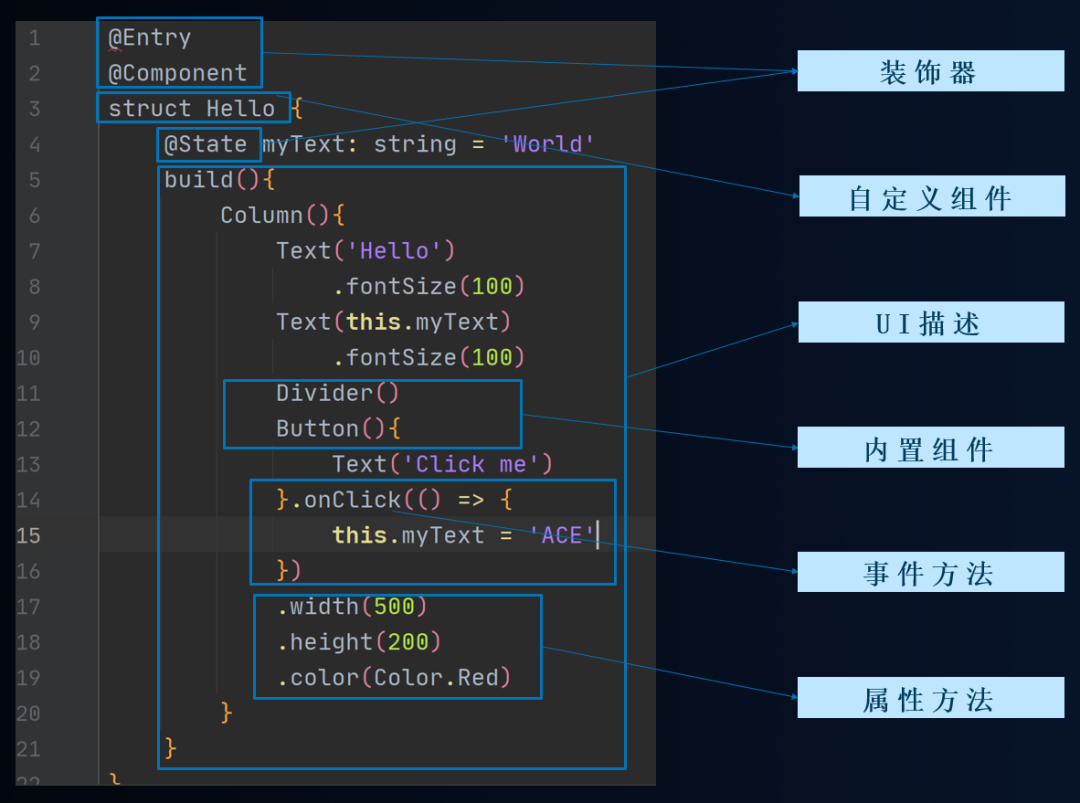
Task: Click Text('Hello') on line 7
Action: pyautogui.click(x=365, y=251)
